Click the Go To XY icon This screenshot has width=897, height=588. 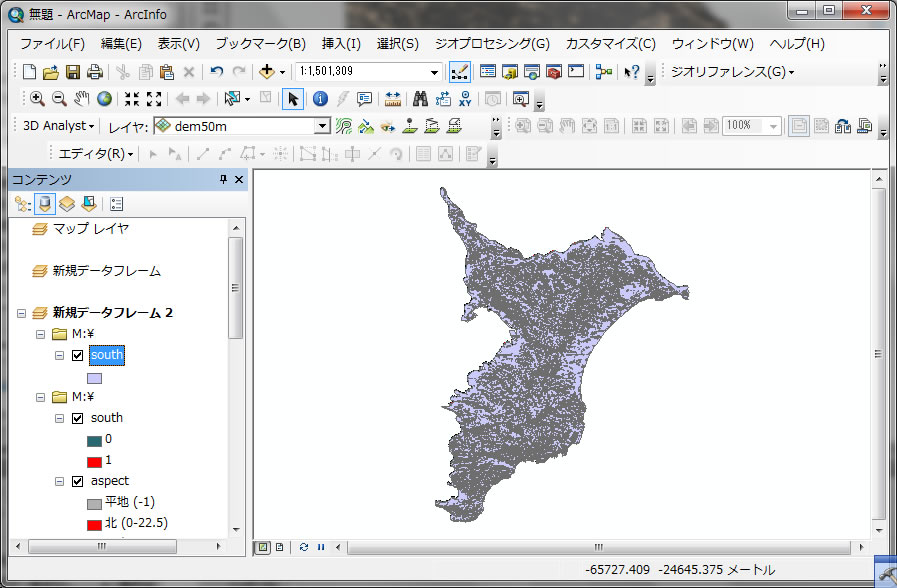tap(465, 99)
